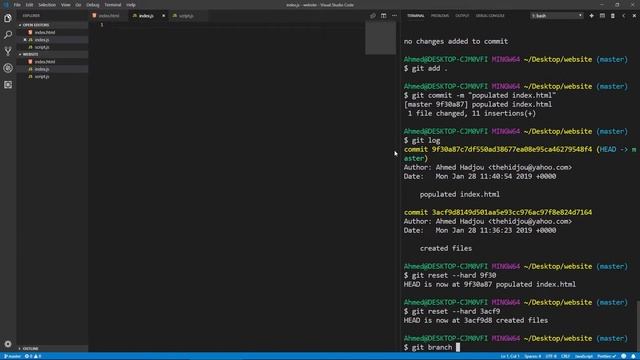Split the terminal panel
Viewport: 640px width, 360px height.
pyautogui.click(x=602, y=16)
